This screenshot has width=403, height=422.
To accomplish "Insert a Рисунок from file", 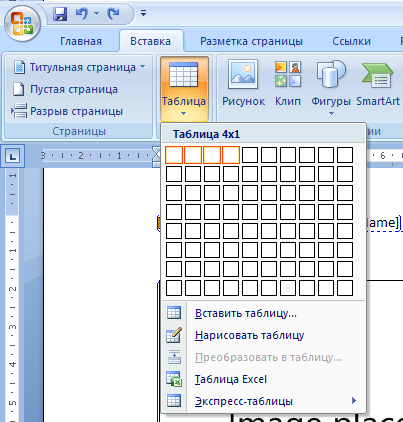I will [x=243, y=83].
